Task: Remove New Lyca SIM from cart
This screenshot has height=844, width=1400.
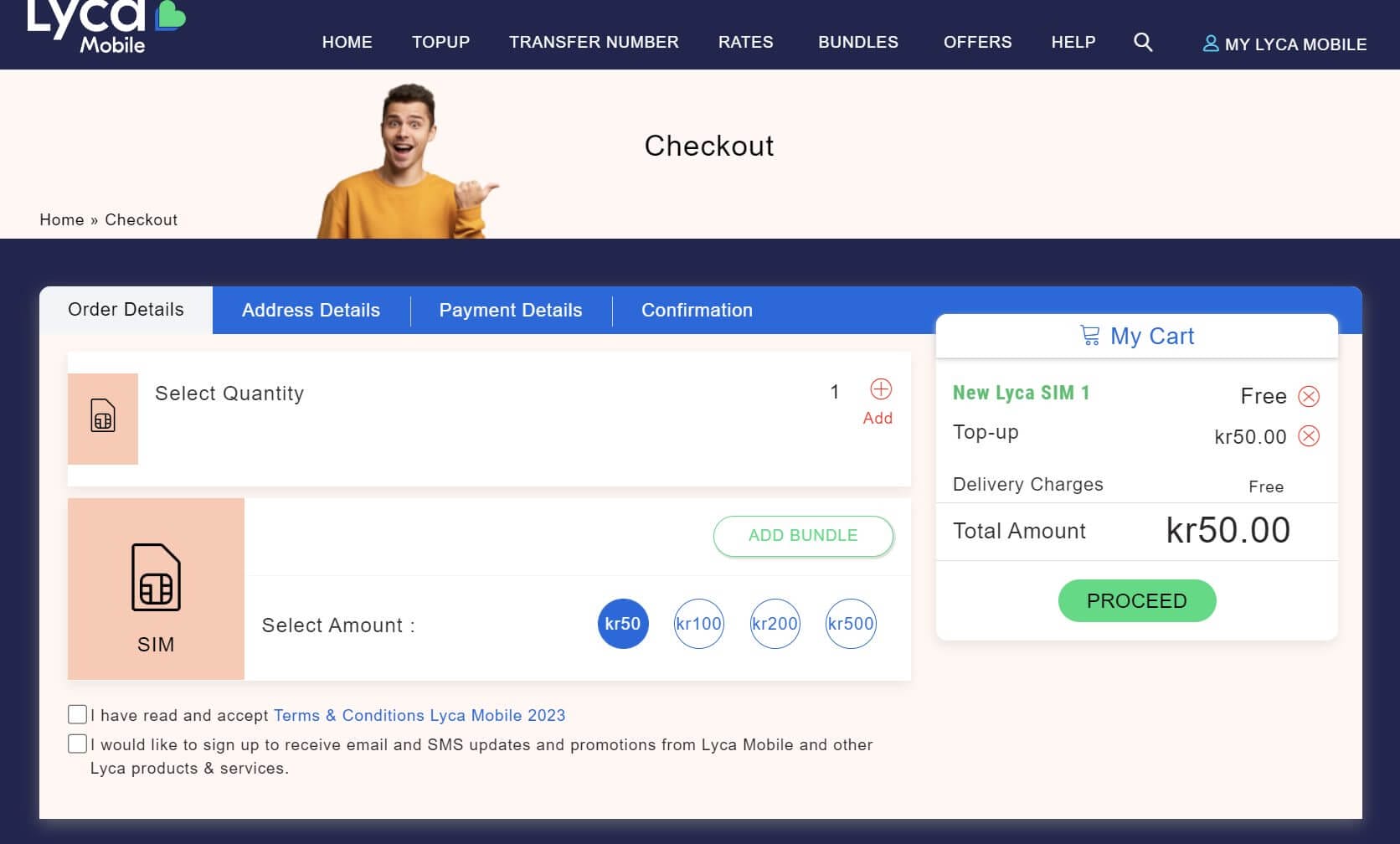Action: pos(1309,396)
